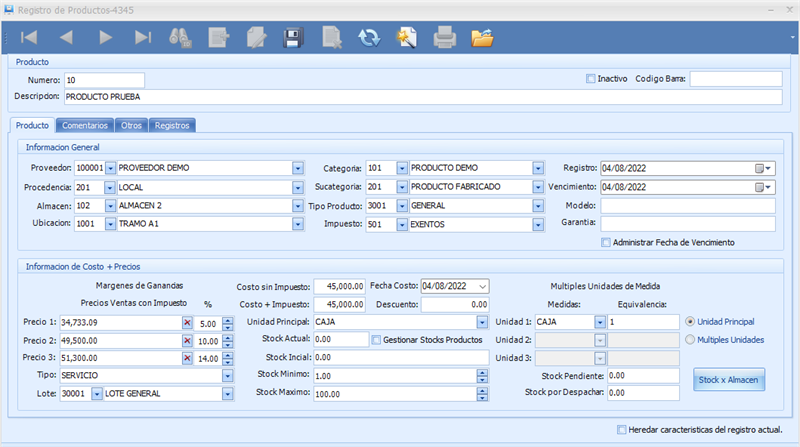Click the Stock x Almacen button
Viewport: 800px width, 447px height.
tap(729, 380)
